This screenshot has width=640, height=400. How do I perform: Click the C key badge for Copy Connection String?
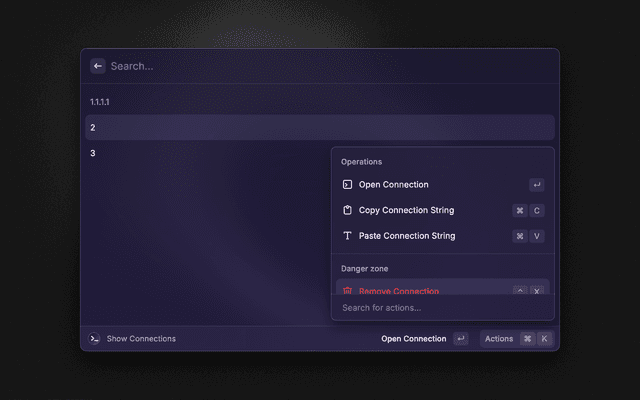tap(537, 211)
